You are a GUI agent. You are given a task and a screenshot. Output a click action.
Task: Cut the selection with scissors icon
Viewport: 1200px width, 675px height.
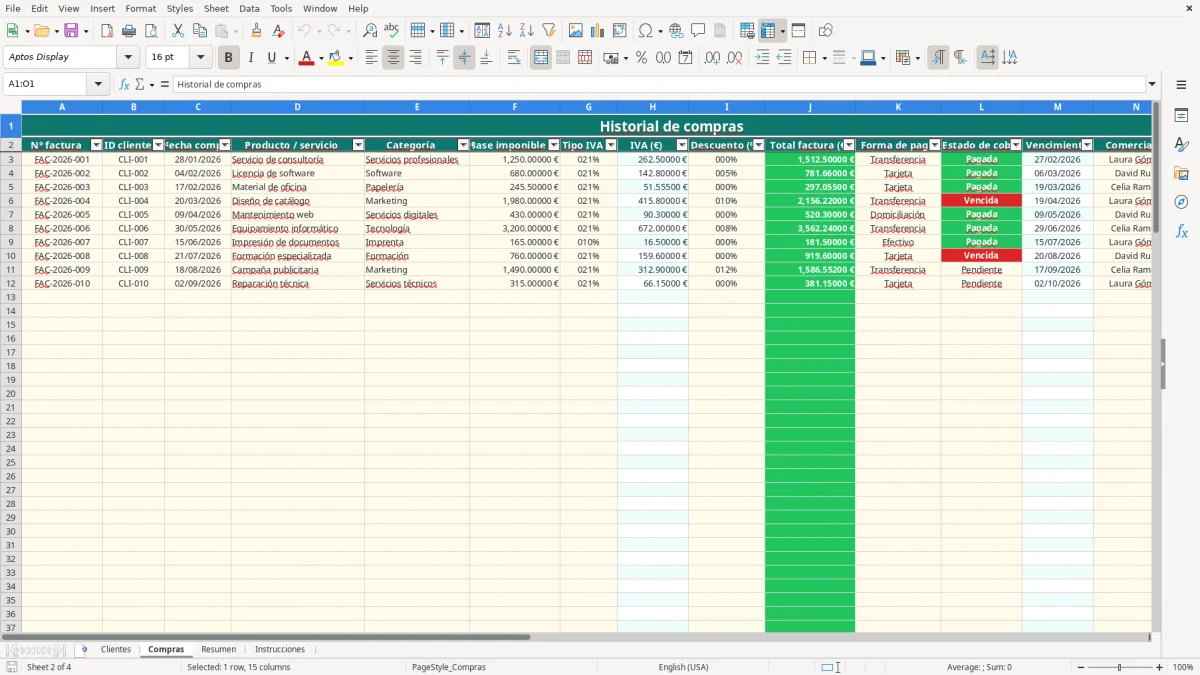(x=178, y=31)
